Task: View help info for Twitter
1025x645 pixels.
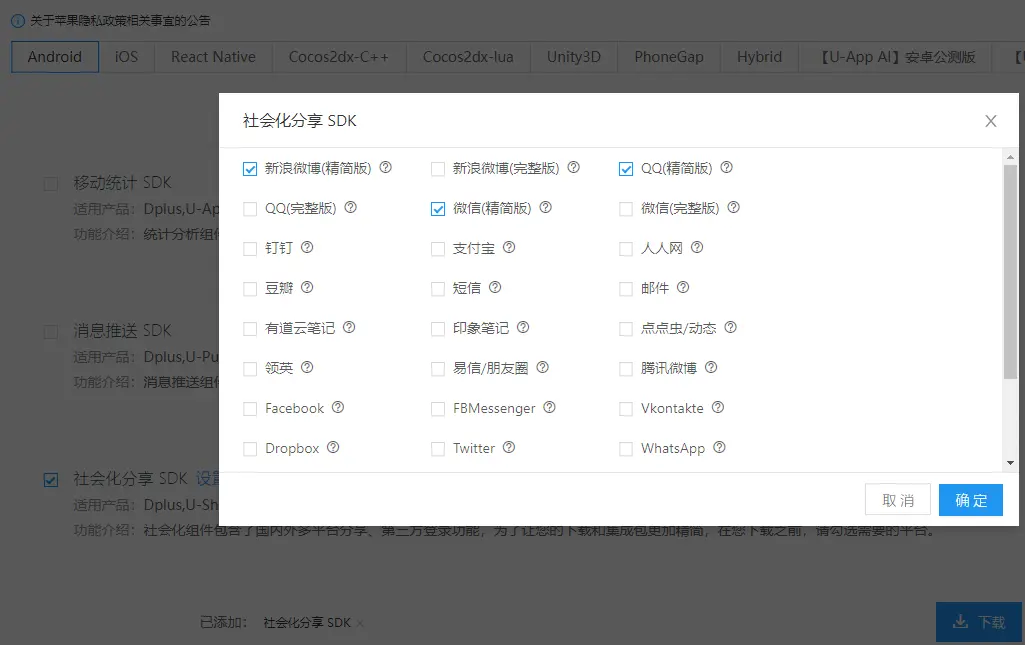Action: point(509,447)
